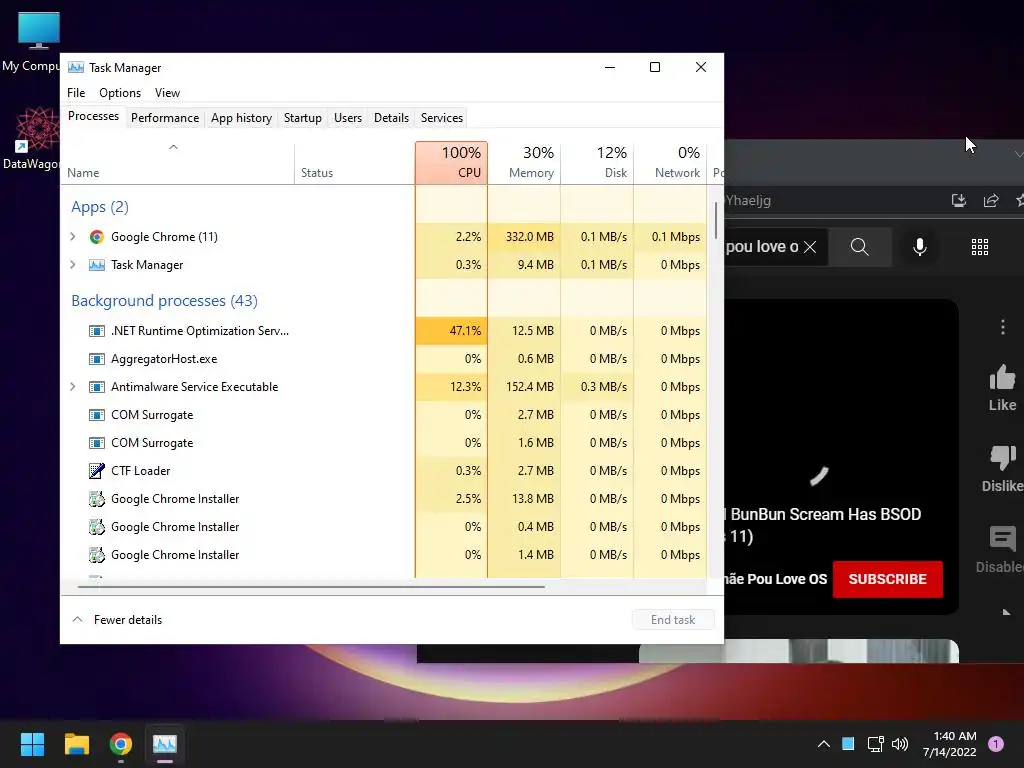Viewport: 1024px width, 768px height.
Task: Sort processes by Disk column
Action: (x=597, y=163)
